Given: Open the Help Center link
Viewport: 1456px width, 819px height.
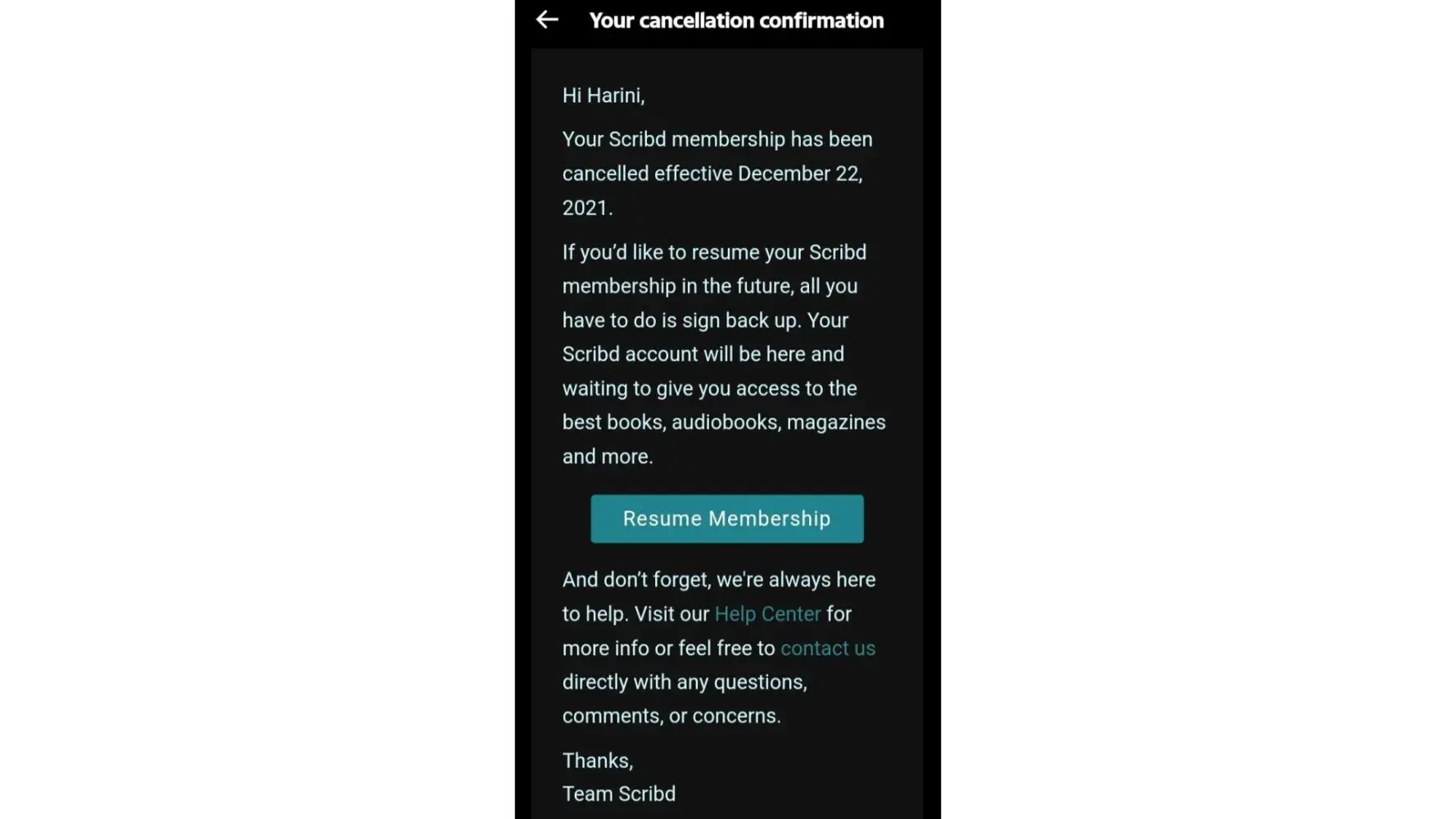Looking at the screenshot, I should tap(767, 614).
